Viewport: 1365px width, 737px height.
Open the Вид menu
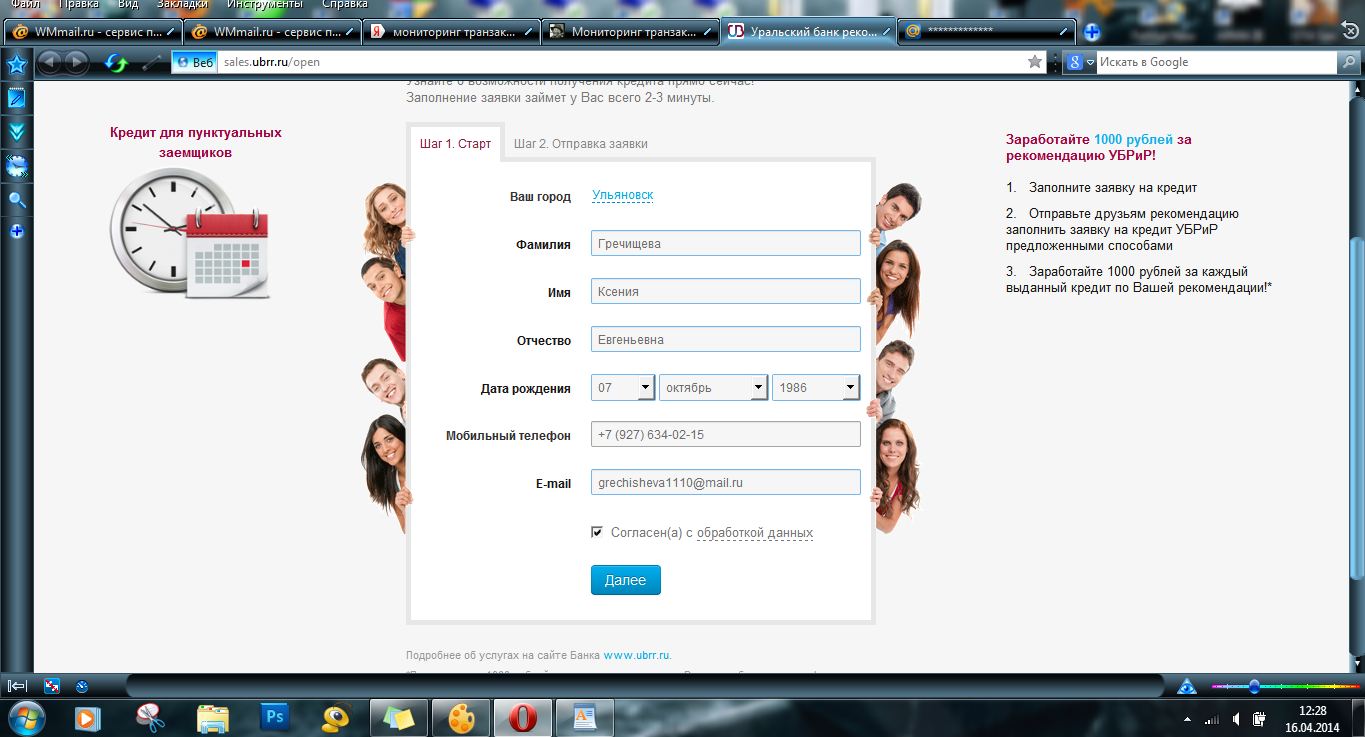click(127, 4)
